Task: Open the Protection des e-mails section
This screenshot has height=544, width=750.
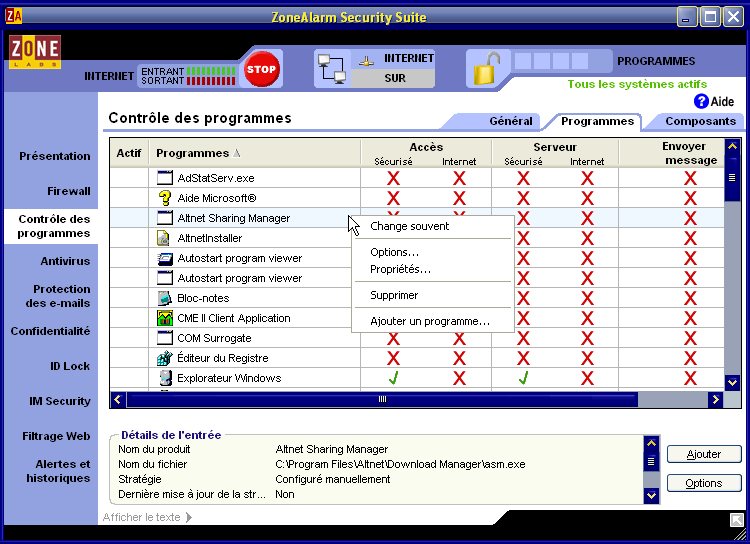Action: pos(58,296)
